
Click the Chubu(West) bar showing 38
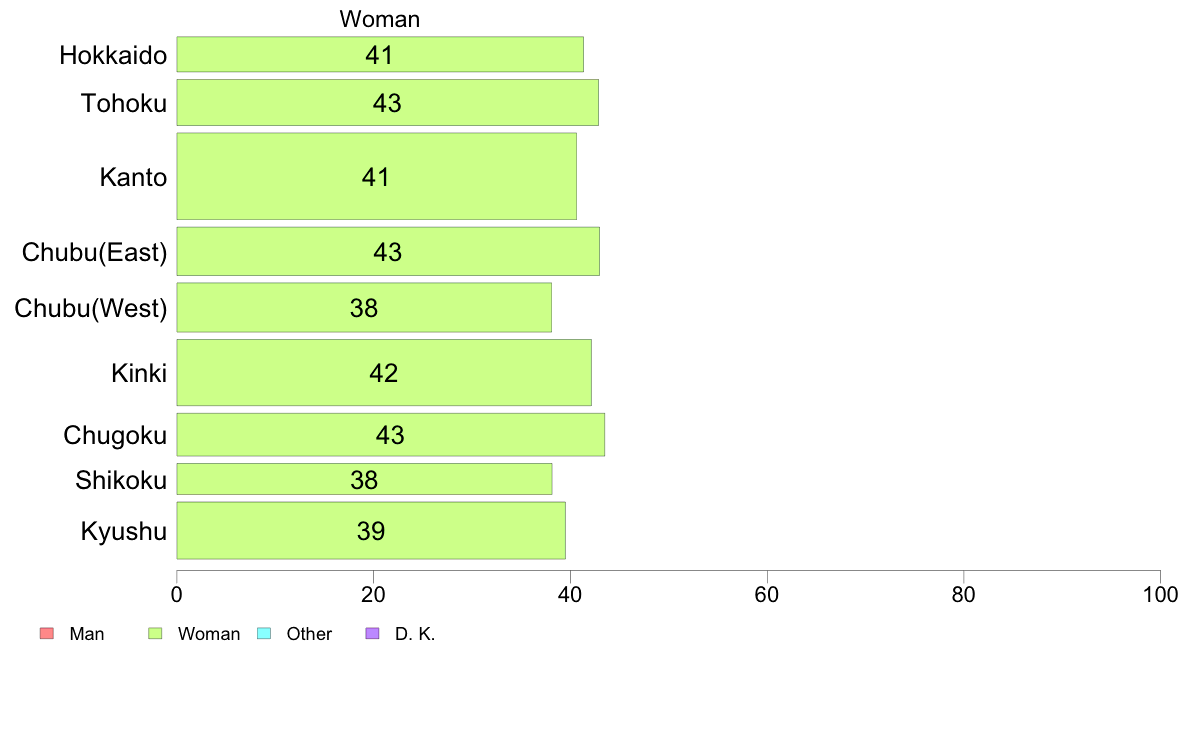point(364,308)
